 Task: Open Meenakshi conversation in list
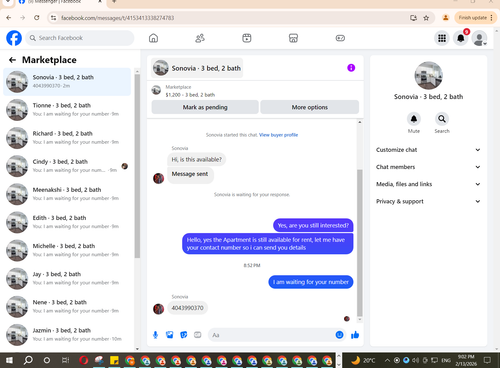pos(67,194)
